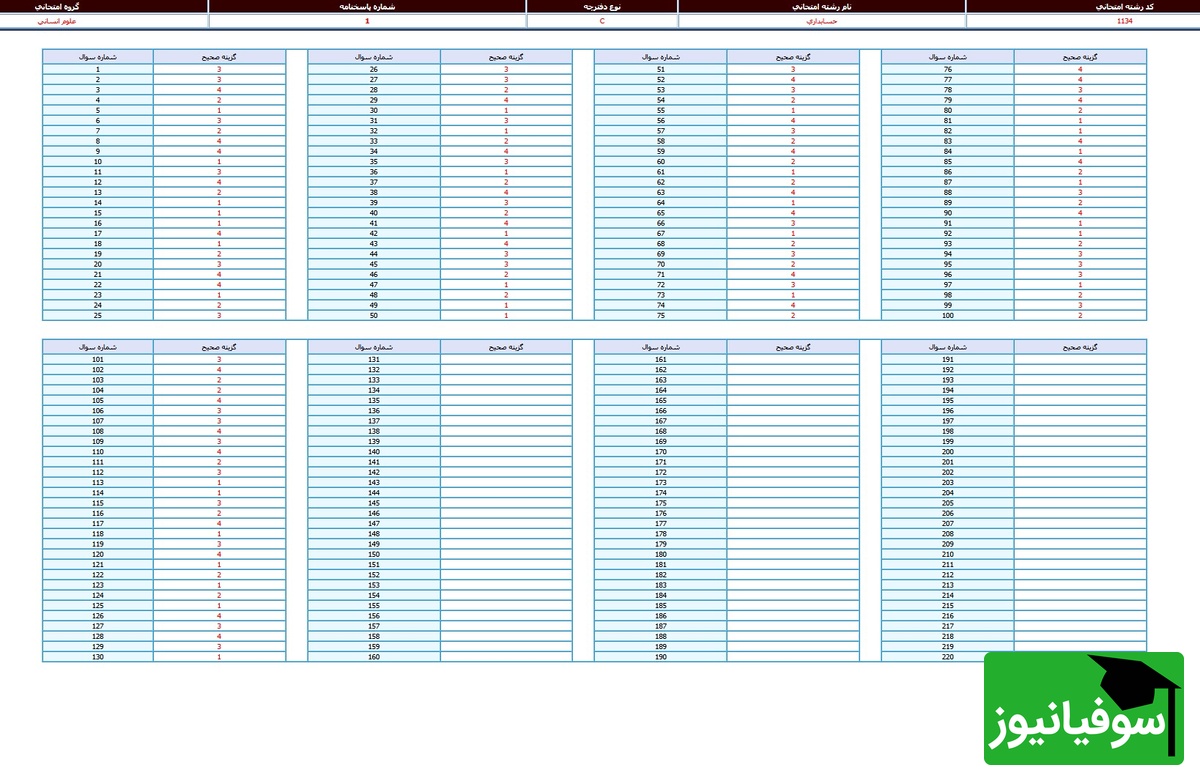Click the نام رشته امتحانی header cell
The image size is (1200, 781).
[821, 6]
